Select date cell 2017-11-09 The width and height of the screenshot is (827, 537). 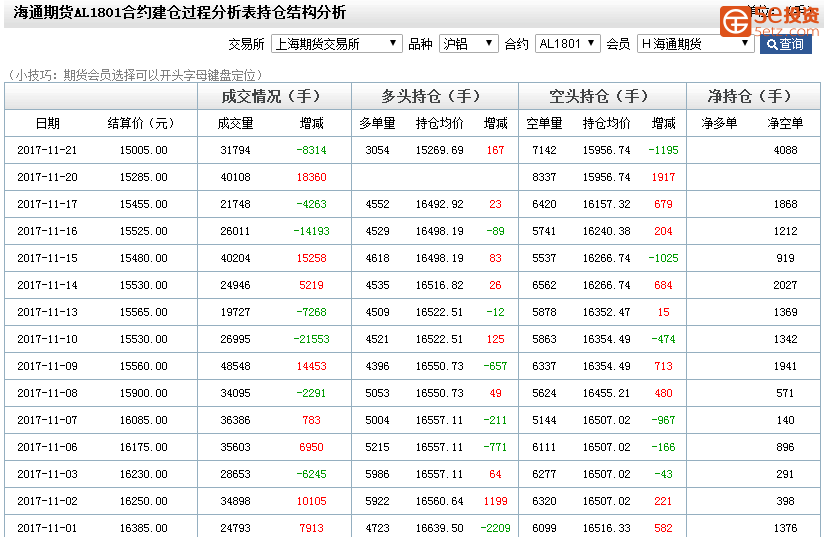click(x=47, y=366)
